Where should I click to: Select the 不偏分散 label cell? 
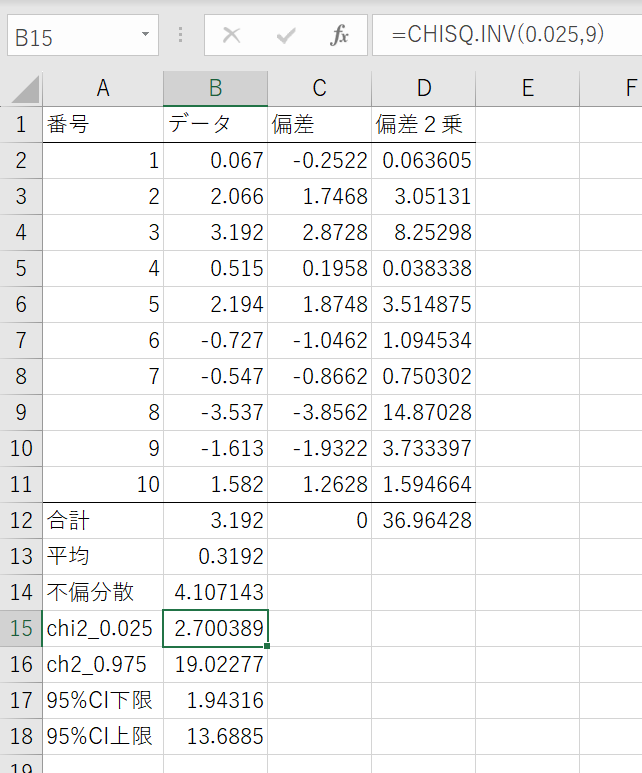[x=103, y=593]
